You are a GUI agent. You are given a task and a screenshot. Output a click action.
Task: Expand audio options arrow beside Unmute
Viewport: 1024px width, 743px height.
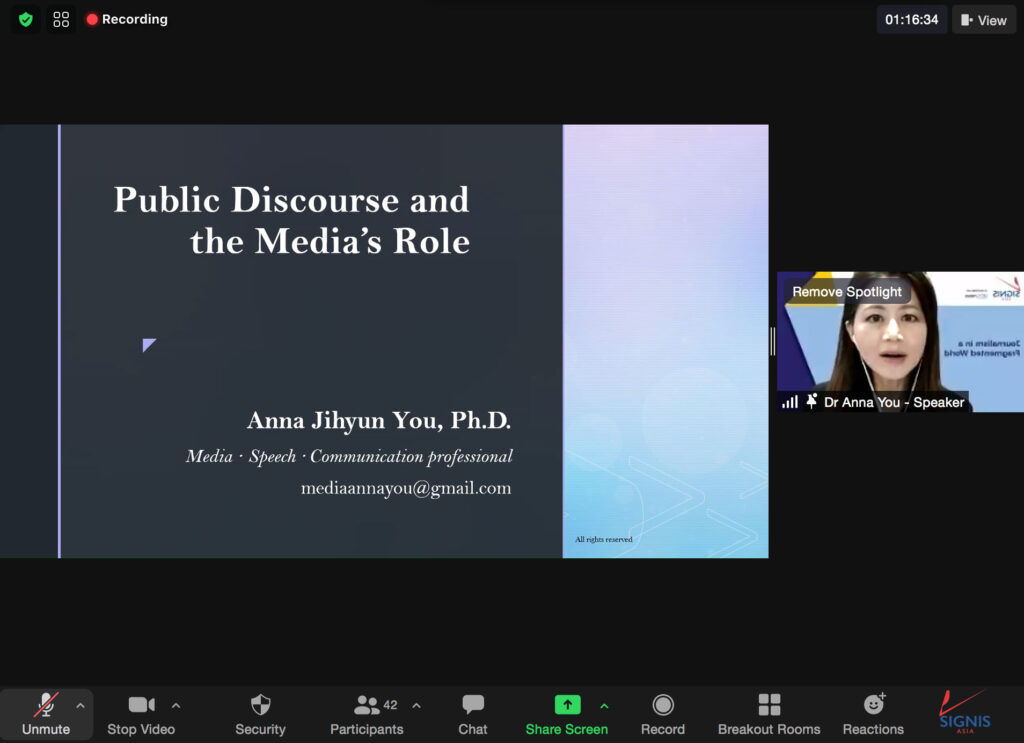click(x=80, y=705)
